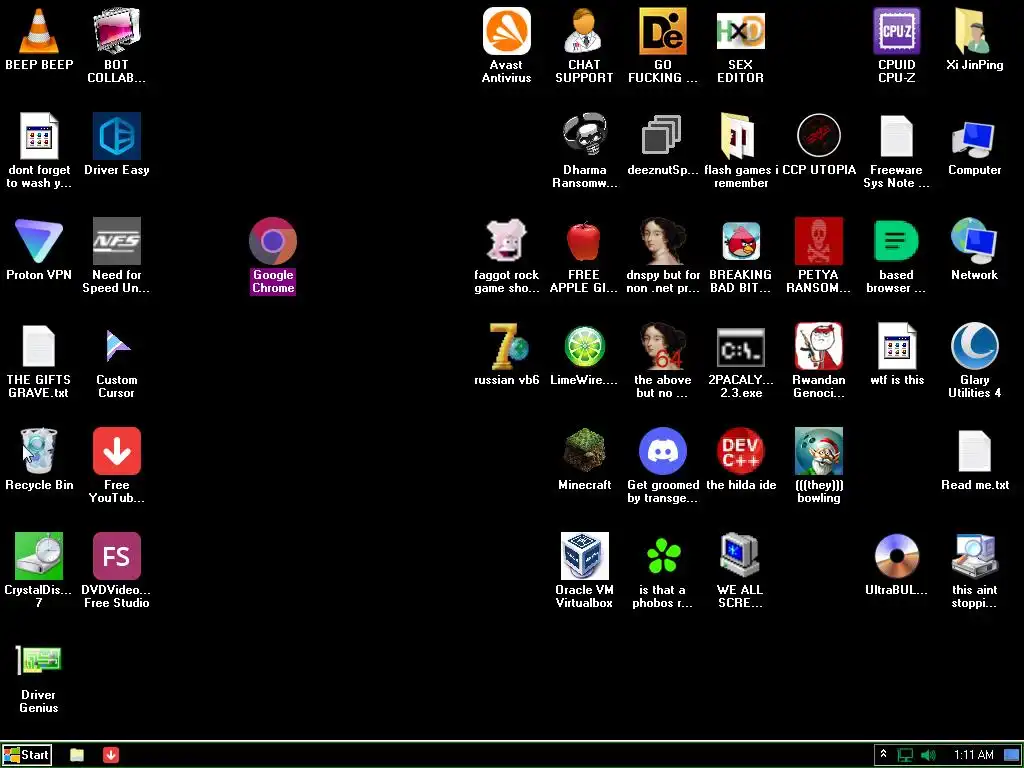The width and height of the screenshot is (1024, 768).
Task: Open the 'flash games i remember' folder
Action: tap(740, 136)
